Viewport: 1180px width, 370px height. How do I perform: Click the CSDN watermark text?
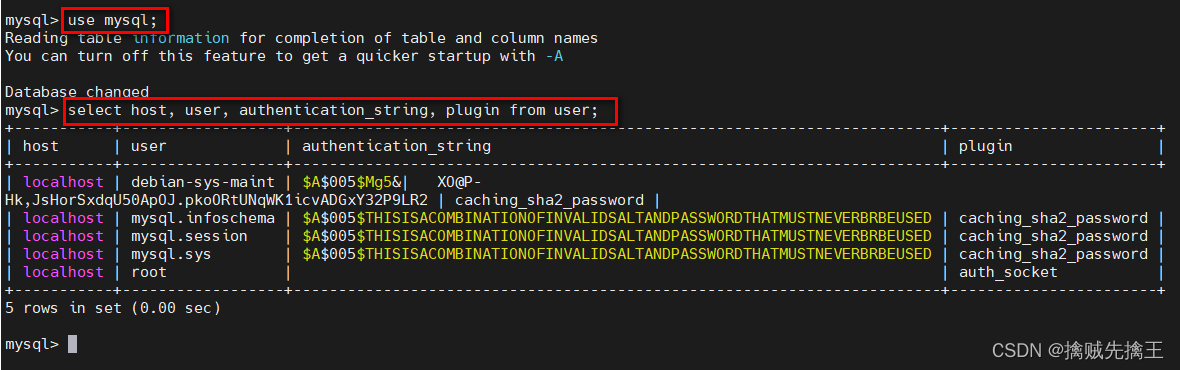coord(1077,350)
